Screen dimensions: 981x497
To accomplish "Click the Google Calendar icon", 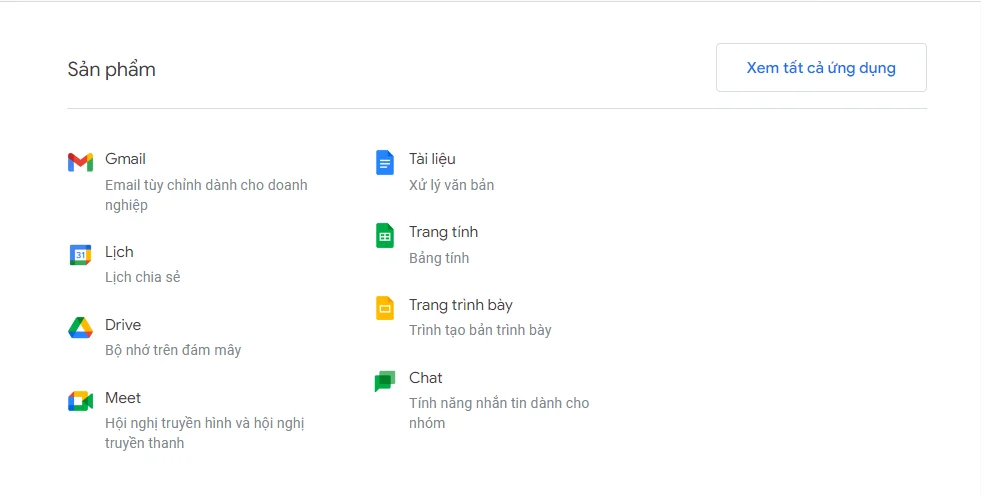I will pos(80,255).
